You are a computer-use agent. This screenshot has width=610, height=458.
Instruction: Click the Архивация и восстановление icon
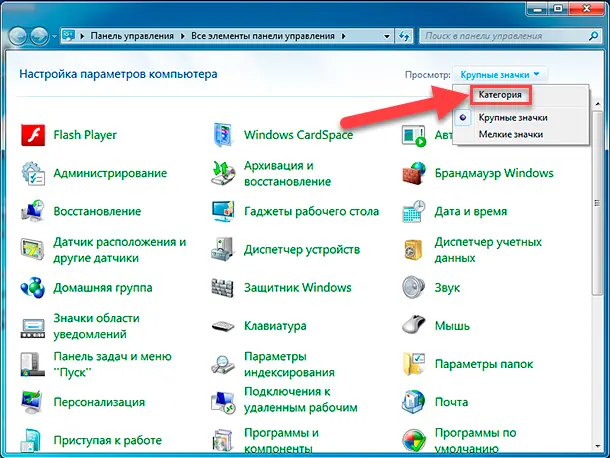tap(223, 173)
